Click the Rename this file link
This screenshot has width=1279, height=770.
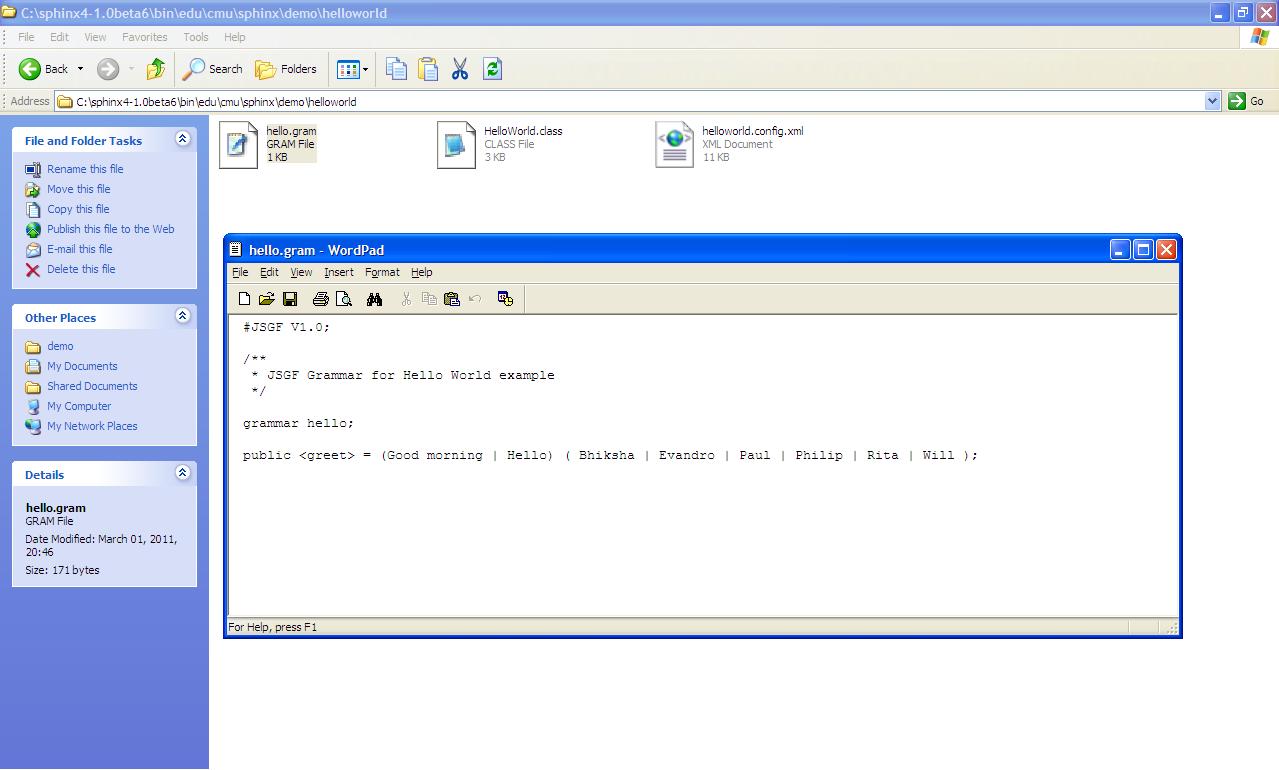click(85, 169)
